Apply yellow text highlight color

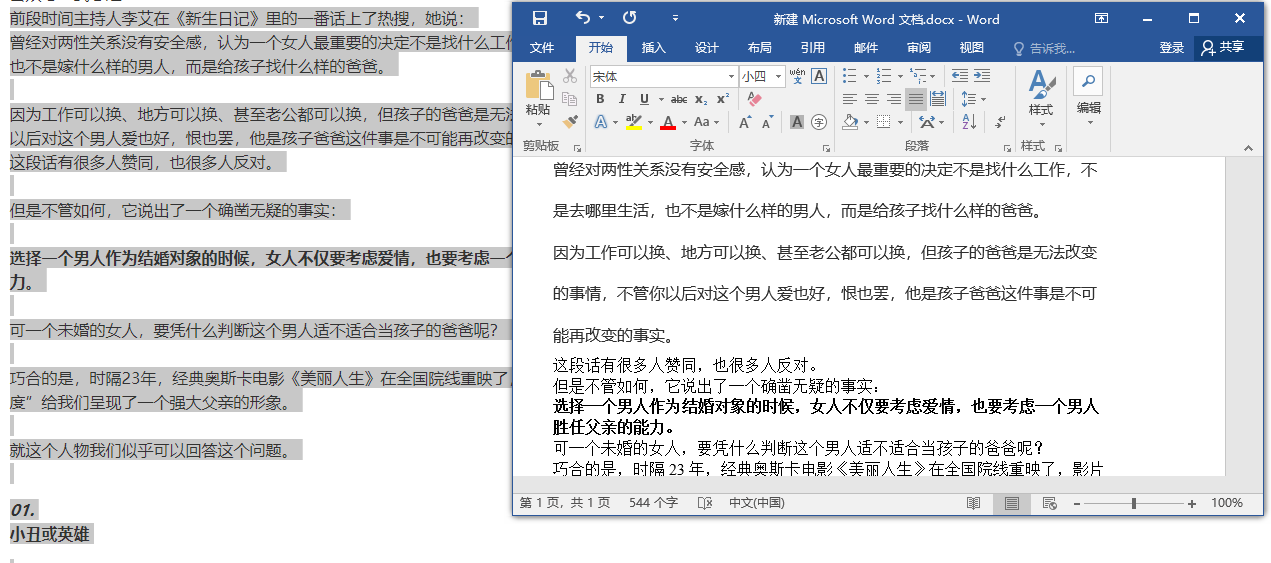(633, 122)
